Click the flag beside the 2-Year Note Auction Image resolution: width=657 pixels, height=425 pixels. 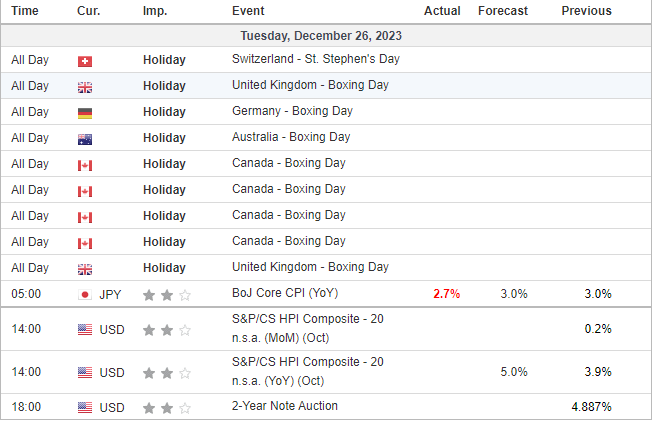coord(85,407)
